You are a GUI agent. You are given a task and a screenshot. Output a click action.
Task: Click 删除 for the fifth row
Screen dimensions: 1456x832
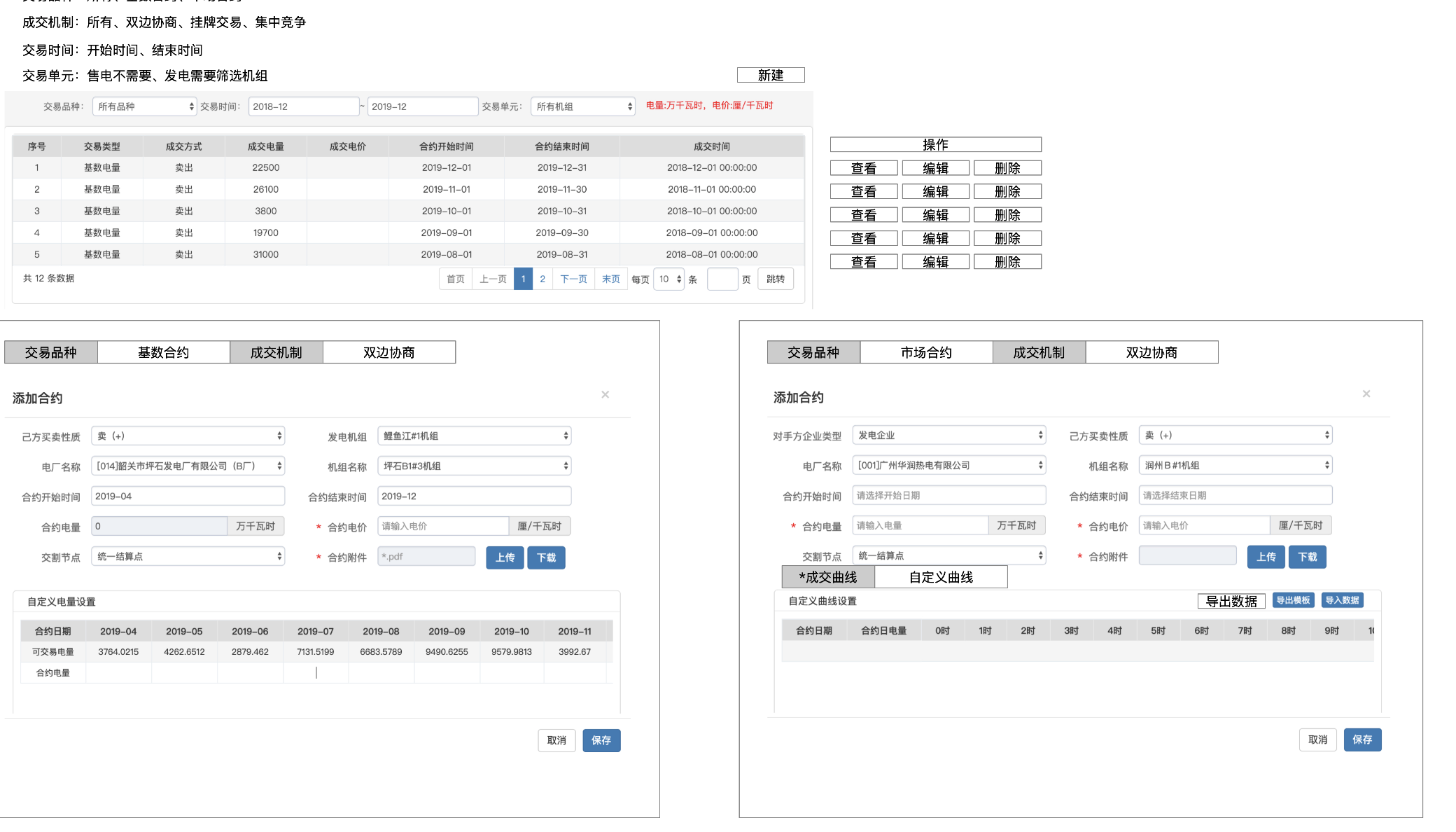(x=1007, y=262)
